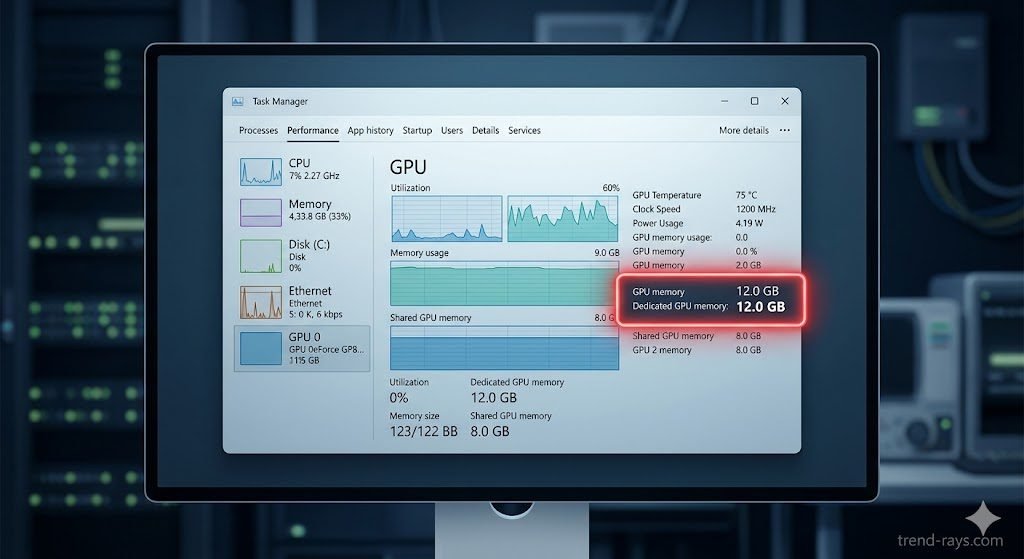Select the CPU mini graph thumbnail
This screenshot has height=559, width=1024.
(x=261, y=172)
